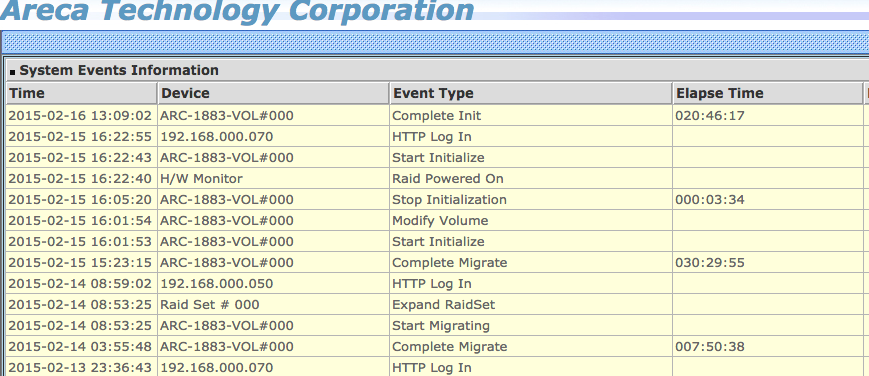Viewport: 869px width, 376px height.
Task: Click the Areca Technology Corporation banner
Action: pos(237,11)
